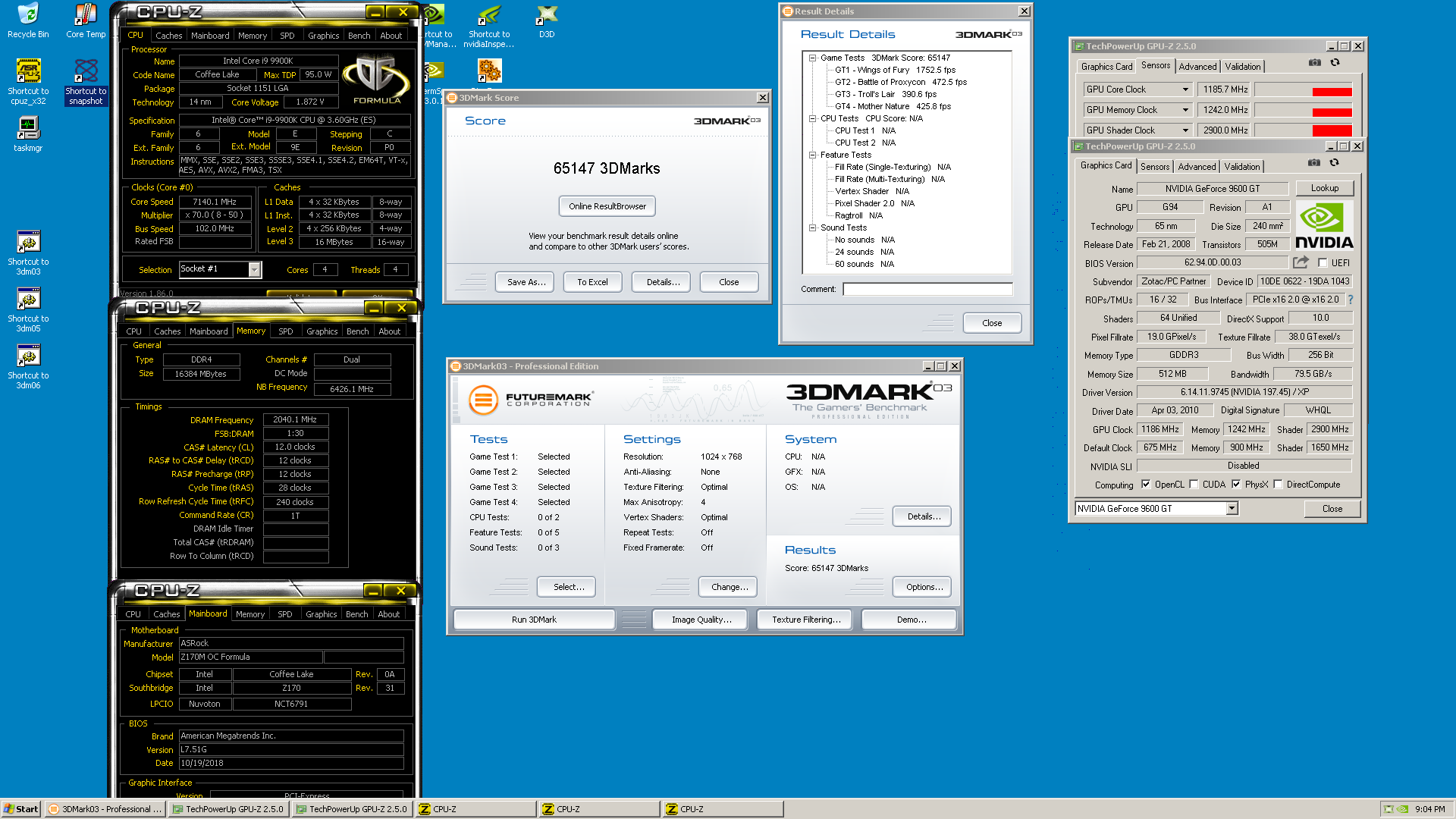Open the nvidiaInspector desktop shortcut
1456x819 pixels.
(489, 25)
